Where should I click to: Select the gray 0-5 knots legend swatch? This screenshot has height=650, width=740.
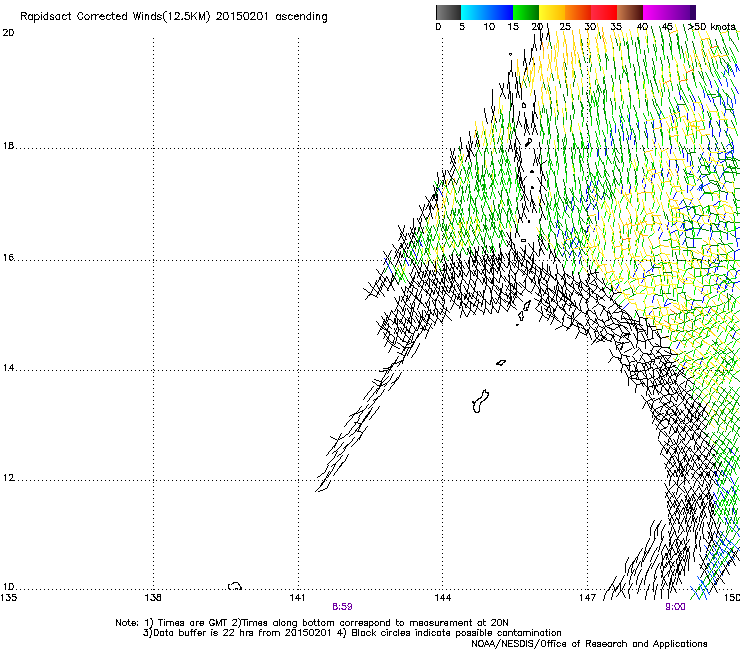coord(448,12)
